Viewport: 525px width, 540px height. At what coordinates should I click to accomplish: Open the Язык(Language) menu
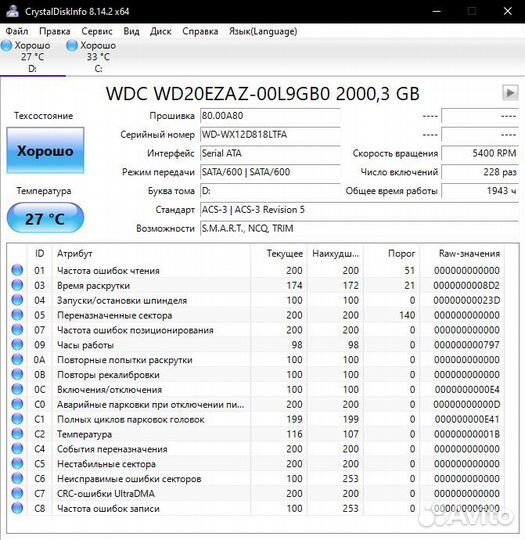pyautogui.click(x=263, y=31)
